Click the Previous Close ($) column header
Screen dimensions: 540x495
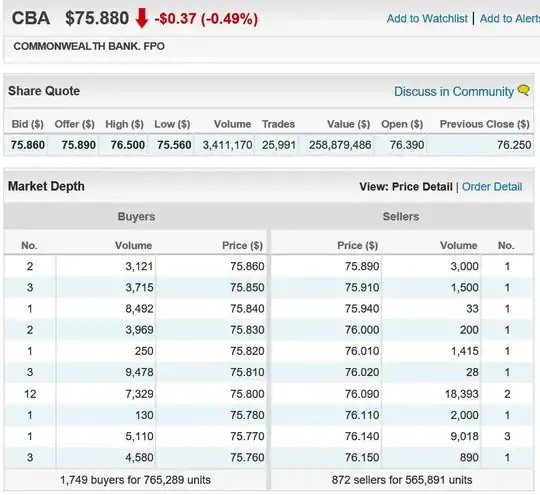click(485, 124)
